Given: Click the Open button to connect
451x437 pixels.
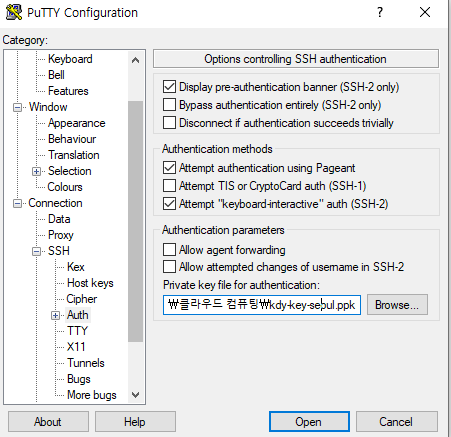Looking at the screenshot, I should click(x=309, y=422).
